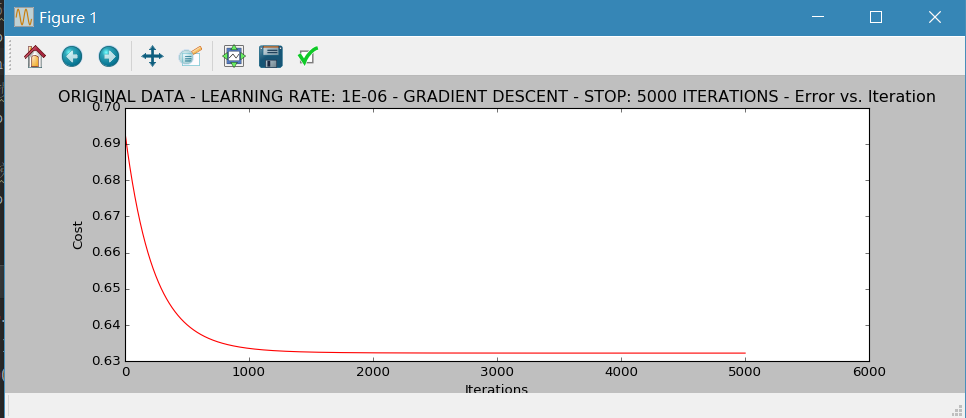Click x-axis tick label 2000
The width and height of the screenshot is (966, 418).
pos(373,372)
